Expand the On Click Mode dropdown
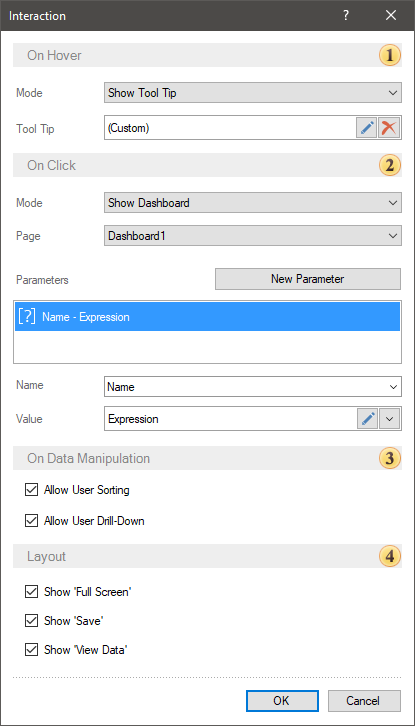The width and height of the screenshot is (415, 726). pos(253,203)
